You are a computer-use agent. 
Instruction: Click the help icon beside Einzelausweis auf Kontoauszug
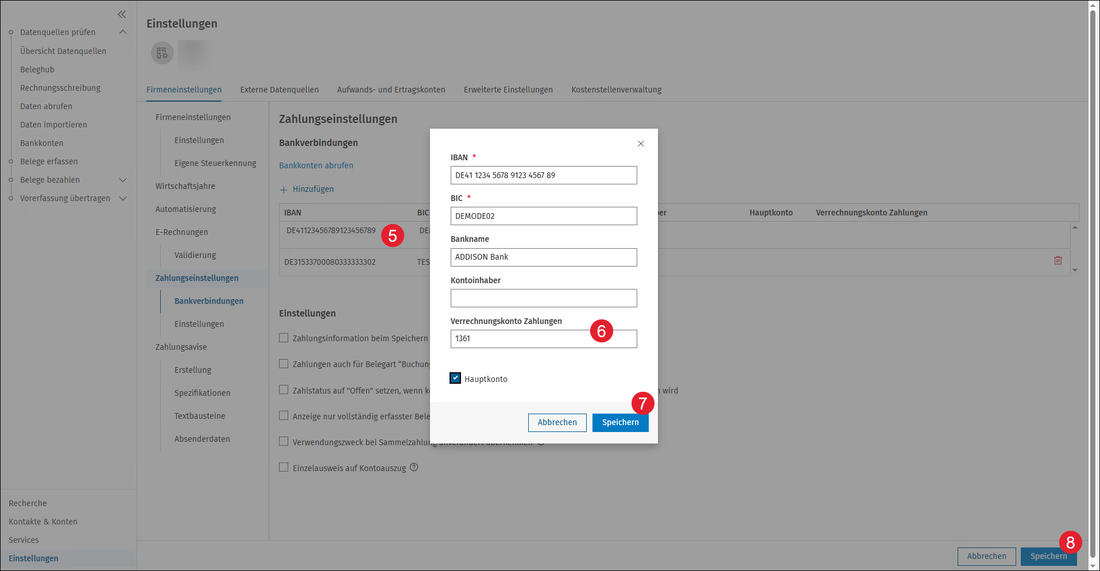point(414,467)
